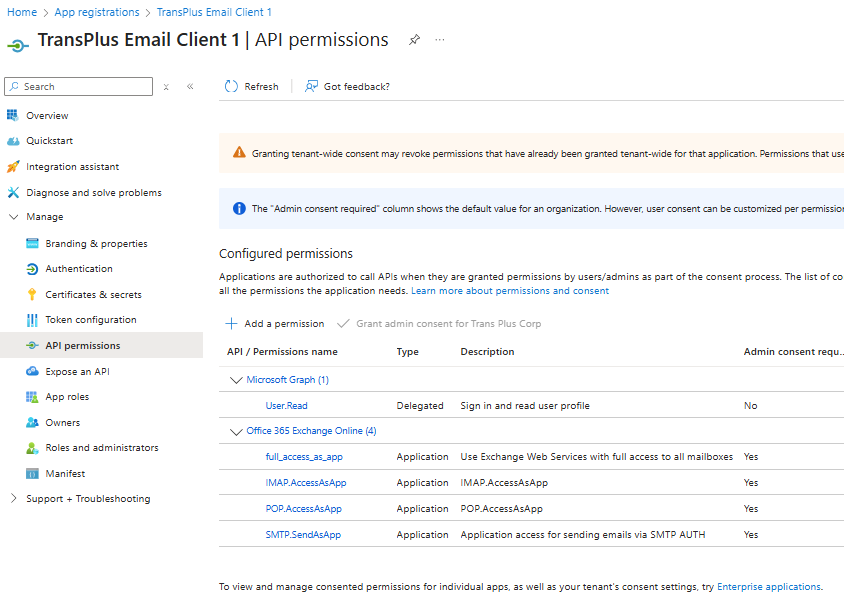Screen dimensions: 844x604
Task: Click the Diagnose and solve problems icon
Action: pos(13,192)
